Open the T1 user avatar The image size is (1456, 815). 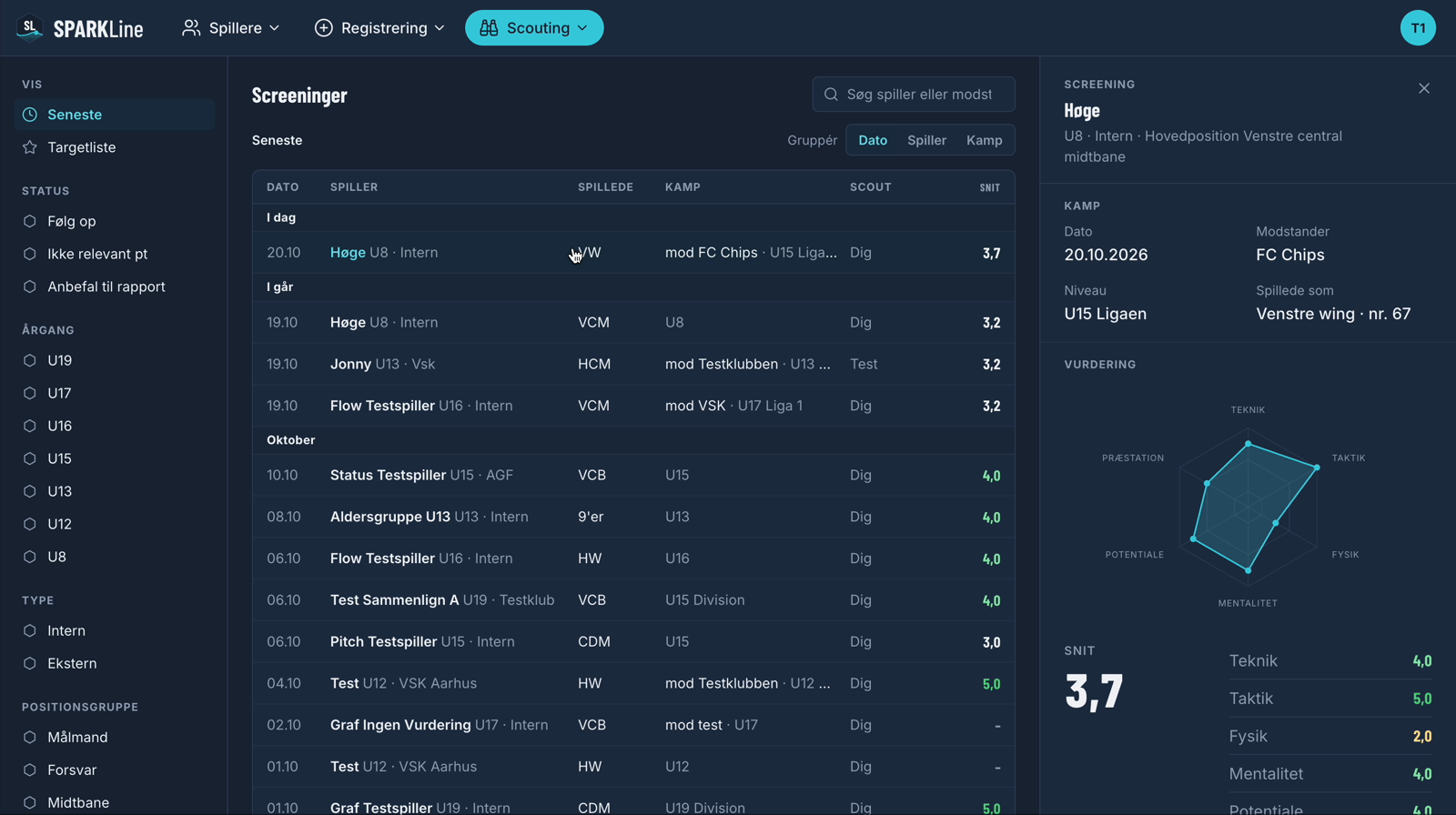click(1418, 28)
